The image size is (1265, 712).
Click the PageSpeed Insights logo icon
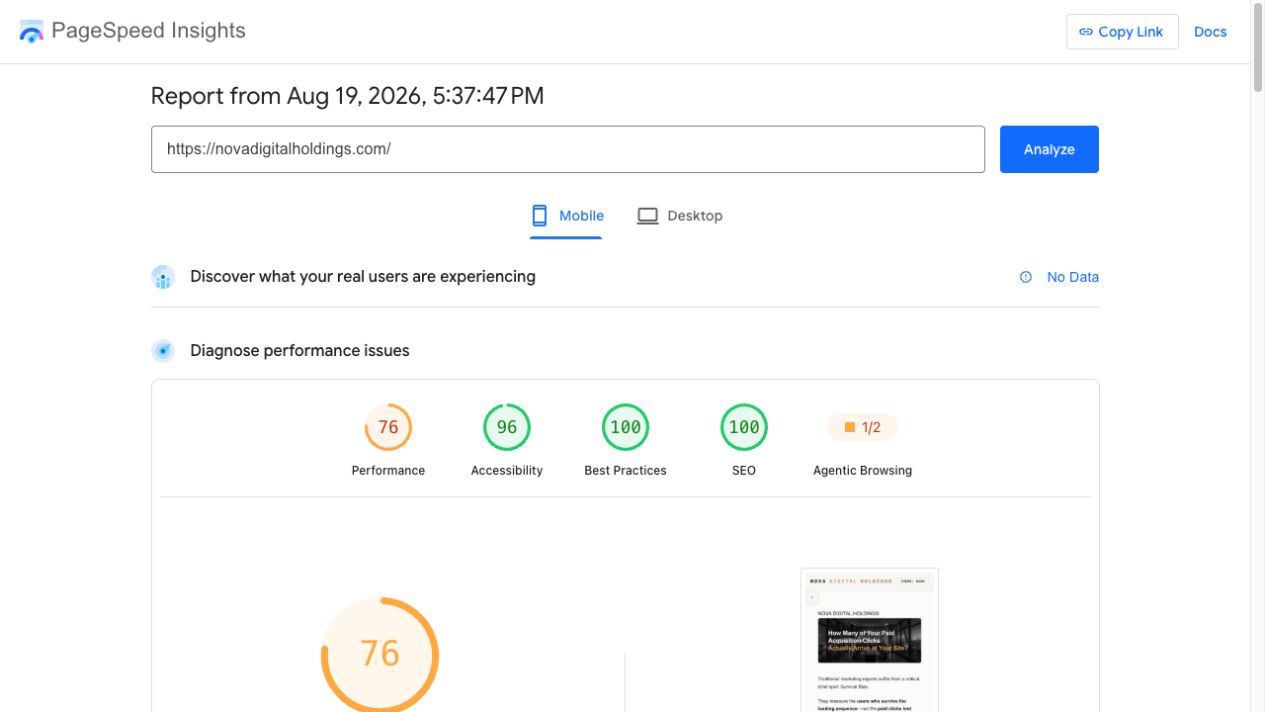[x=31, y=31]
